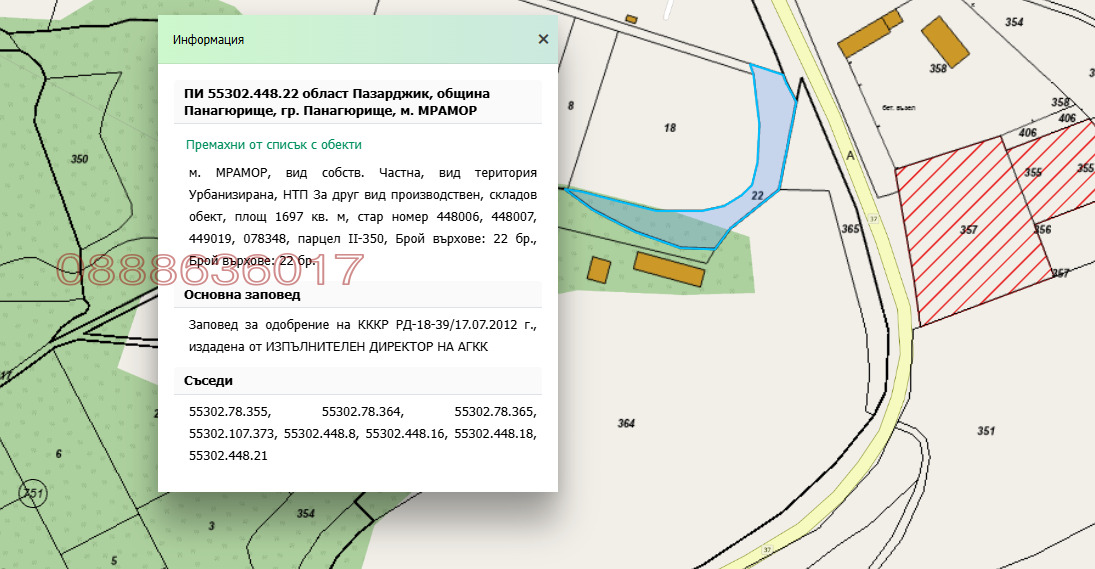1095x569 pixels.
Task: Close the Информация popup
Action: [543, 39]
